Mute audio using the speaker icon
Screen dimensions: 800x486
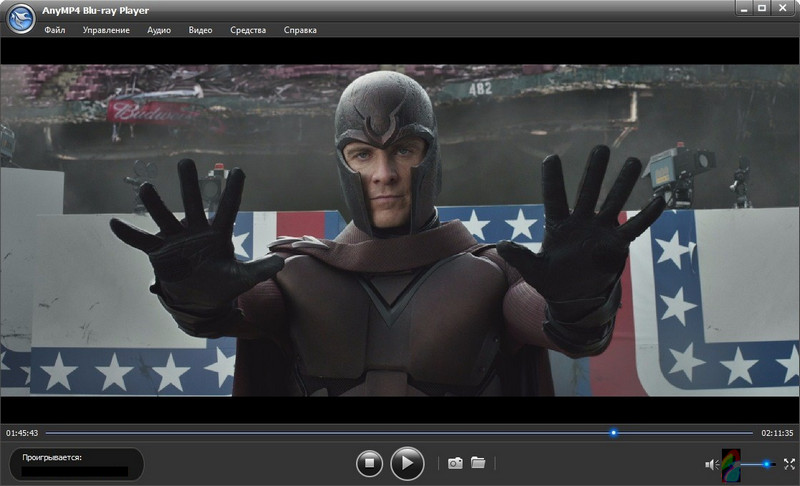(711, 464)
